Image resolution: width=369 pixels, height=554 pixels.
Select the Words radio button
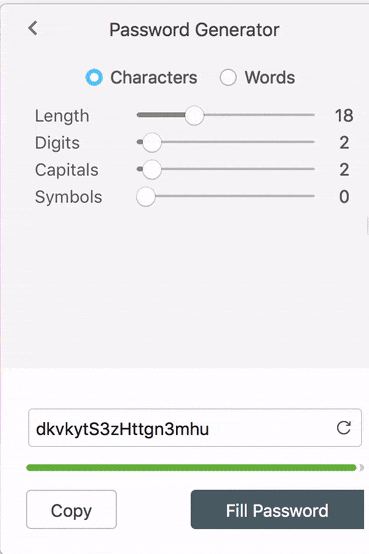[228, 77]
